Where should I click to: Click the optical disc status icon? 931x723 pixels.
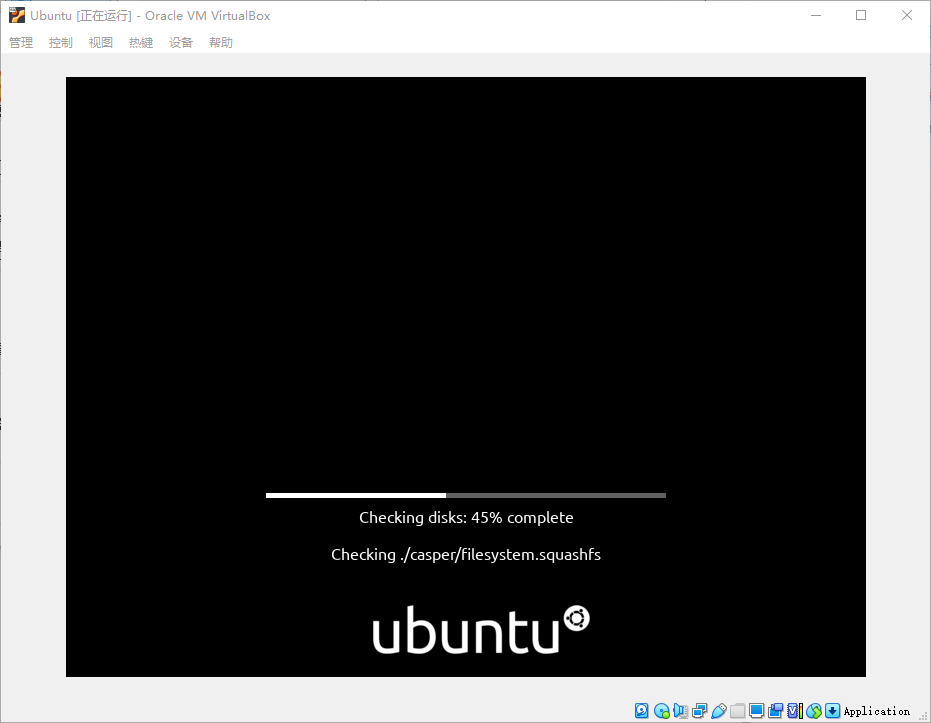click(661, 711)
